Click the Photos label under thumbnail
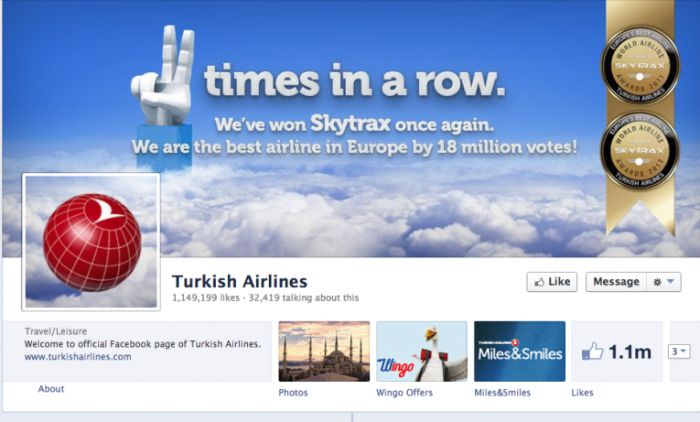Image resolution: width=700 pixels, height=422 pixels. click(x=293, y=393)
